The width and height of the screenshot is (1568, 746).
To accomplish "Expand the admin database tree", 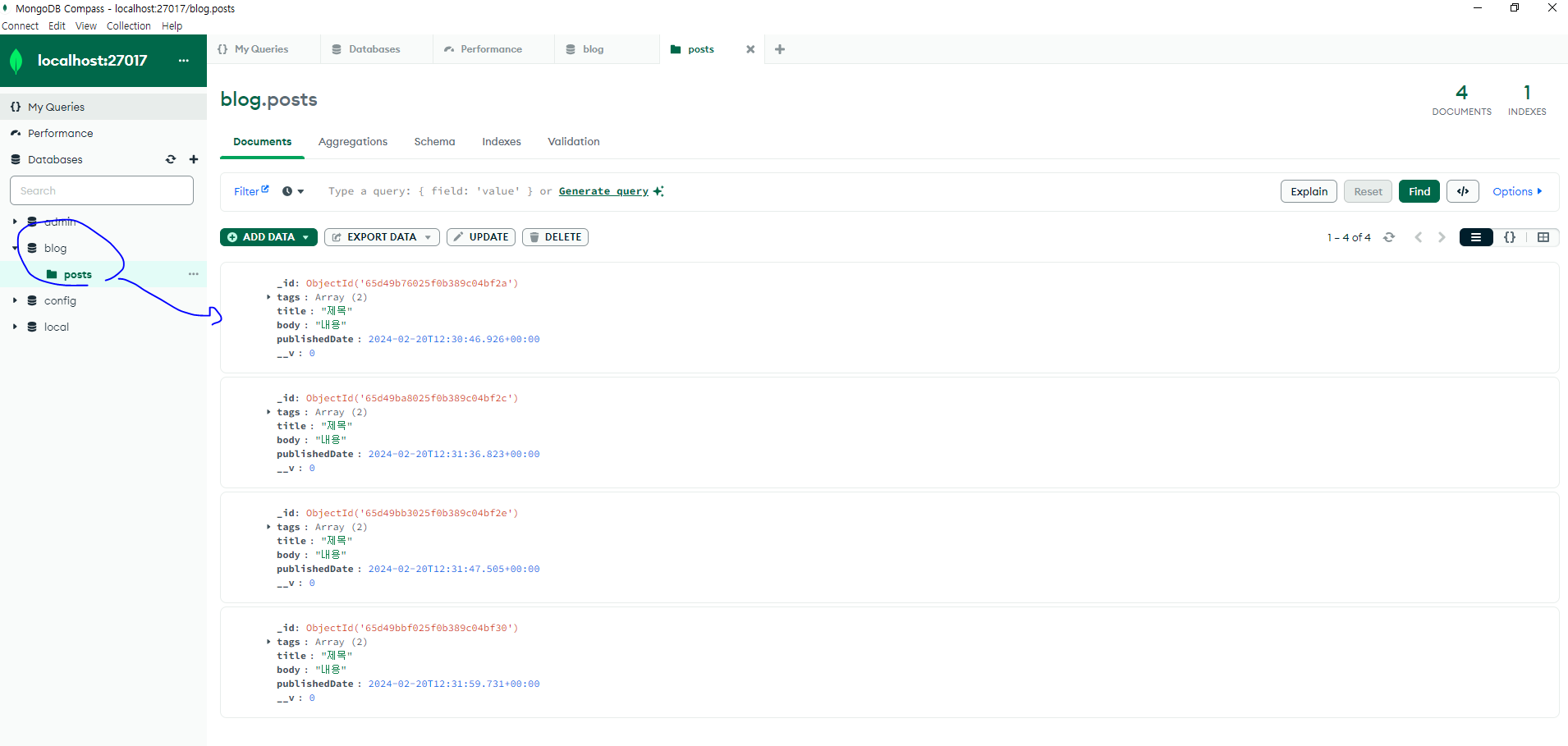I will 15,222.
